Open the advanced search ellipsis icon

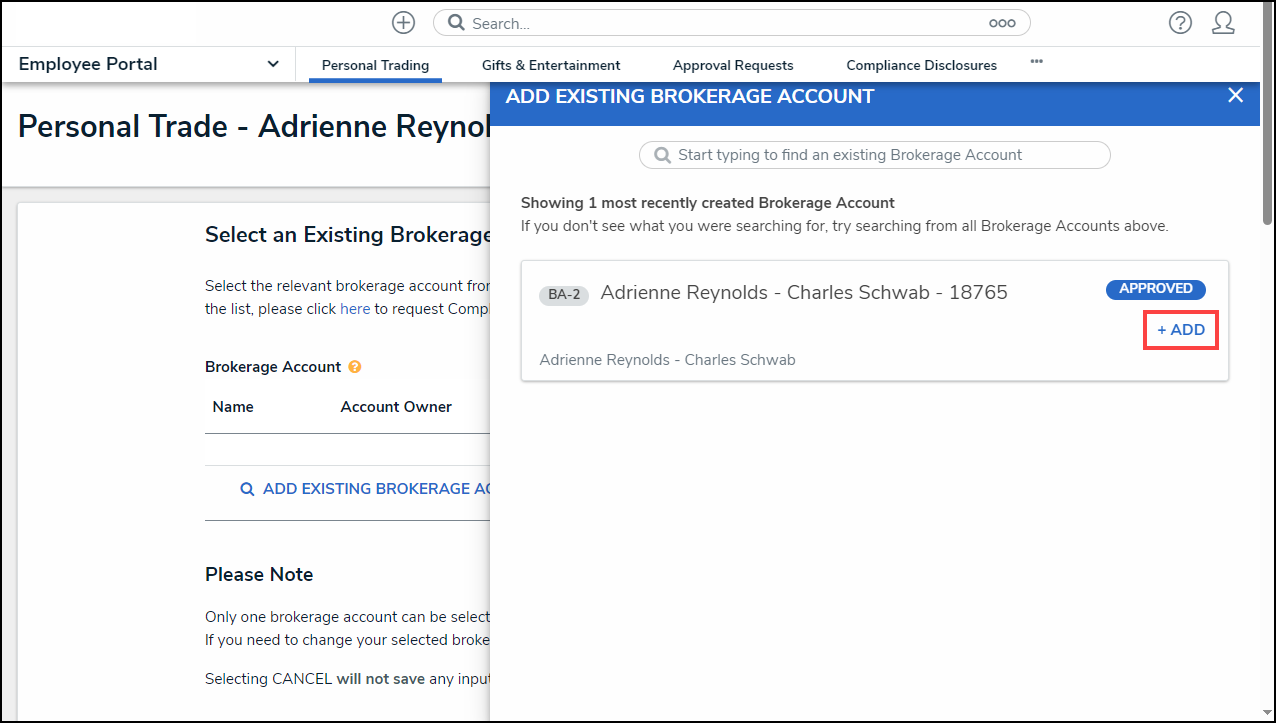(1002, 23)
